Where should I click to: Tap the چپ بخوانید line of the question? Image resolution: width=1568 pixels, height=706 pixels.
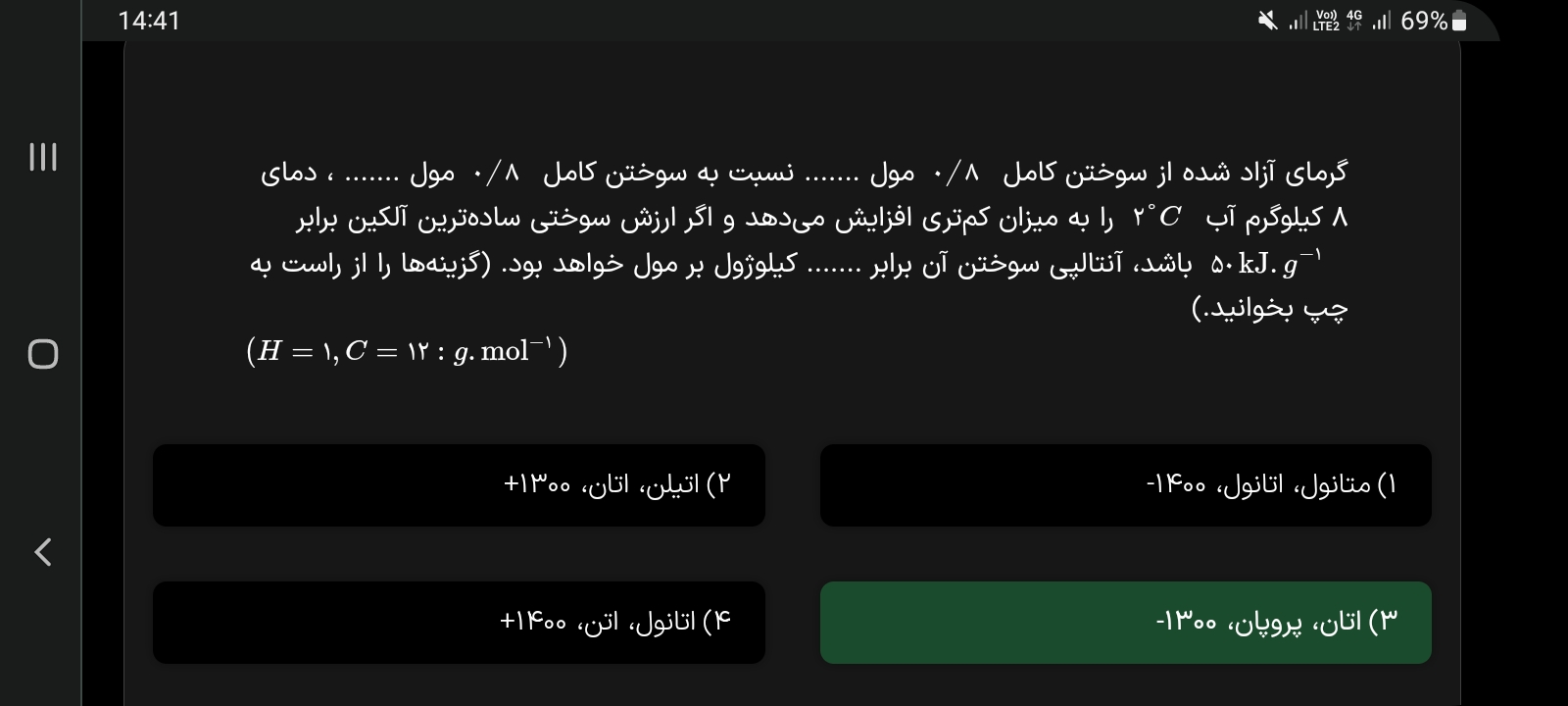point(1269,309)
